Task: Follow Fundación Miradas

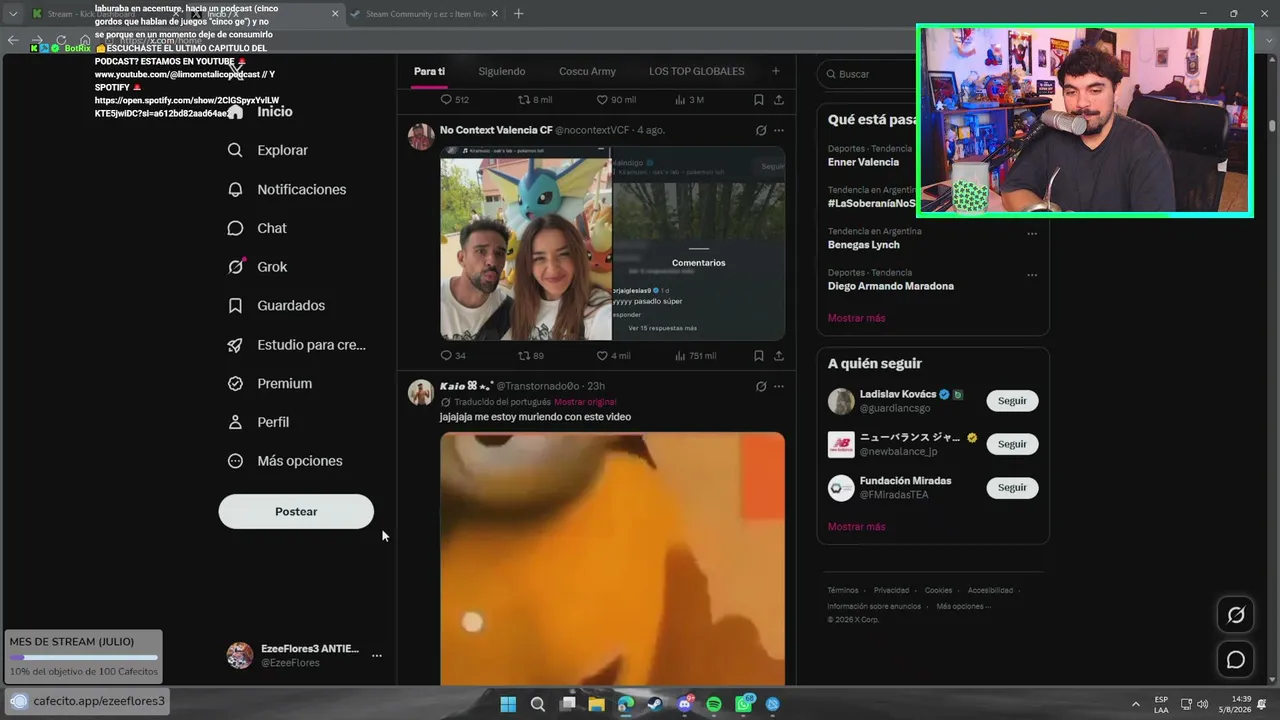Action: (x=1012, y=488)
